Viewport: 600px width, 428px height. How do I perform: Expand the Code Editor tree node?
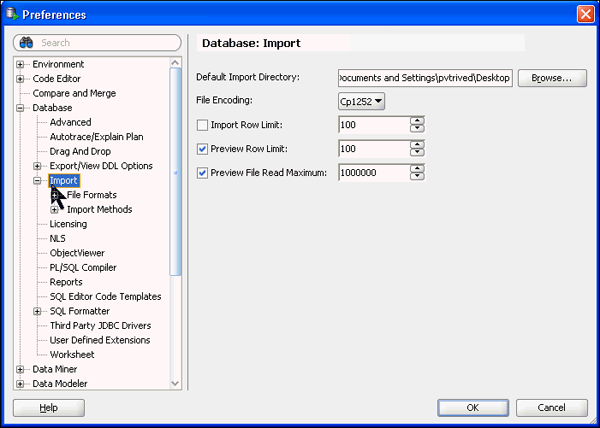(x=20, y=79)
